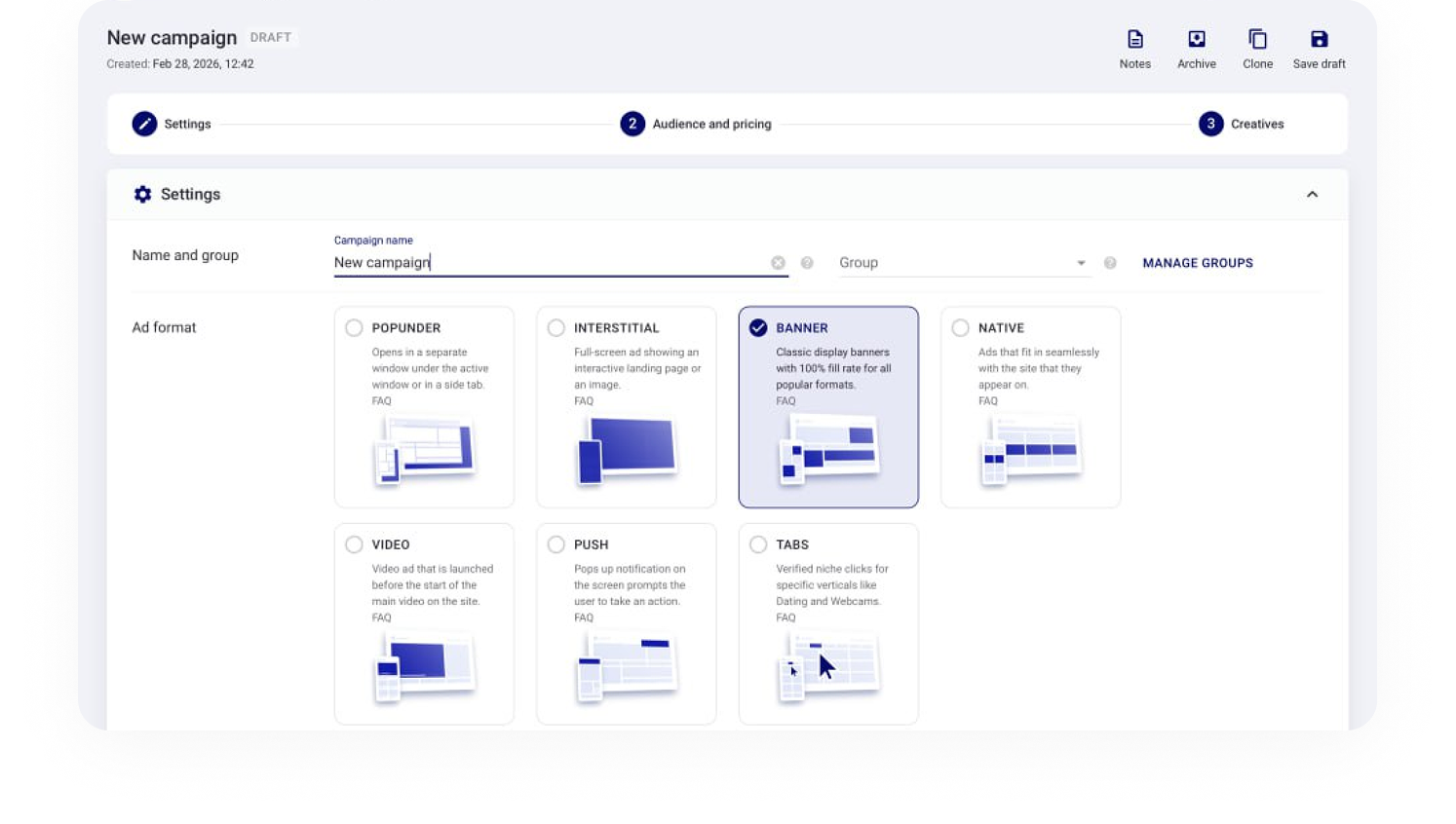Screen dimensions: 1456x824
Task: Clear the campaign name with X icon
Action: 778,263
